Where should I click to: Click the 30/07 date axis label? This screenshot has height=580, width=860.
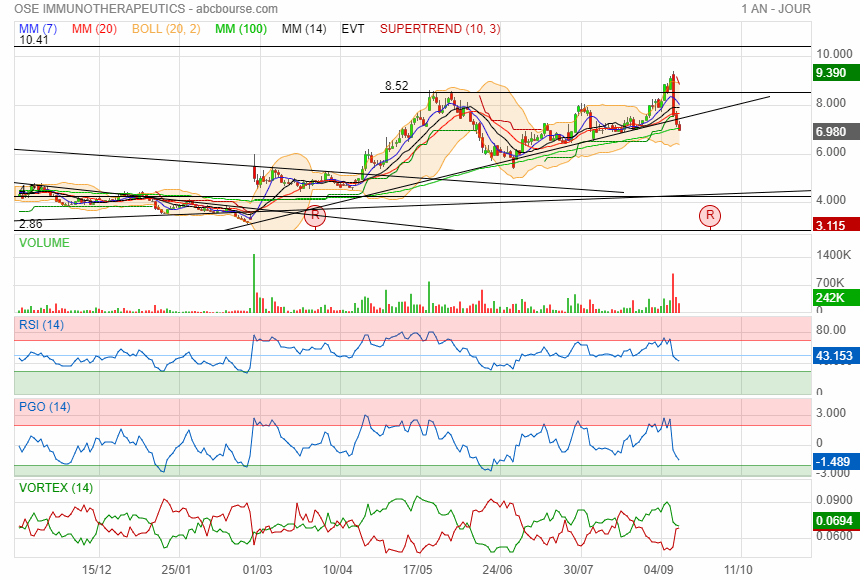coord(578,570)
